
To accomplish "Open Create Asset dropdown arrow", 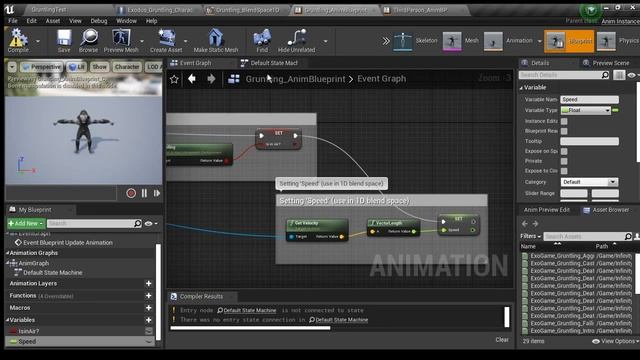I will pos(186,41).
